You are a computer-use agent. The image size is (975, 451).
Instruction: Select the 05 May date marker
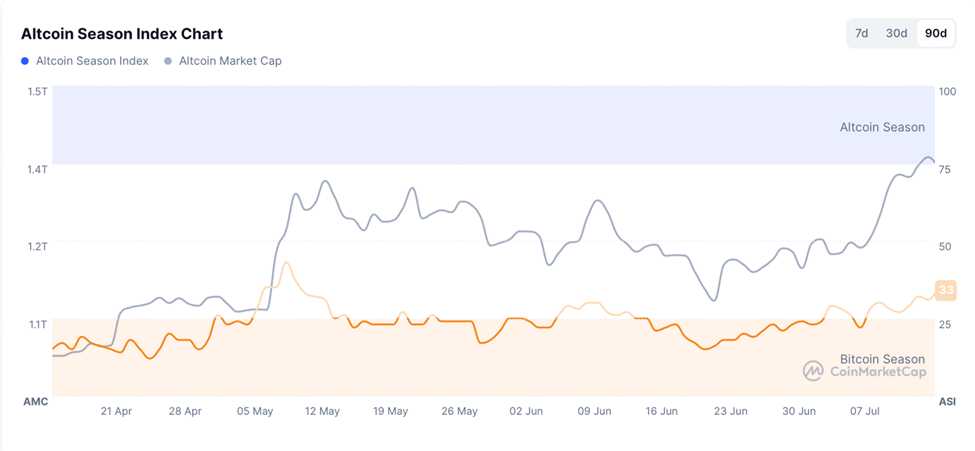(x=255, y=411)
